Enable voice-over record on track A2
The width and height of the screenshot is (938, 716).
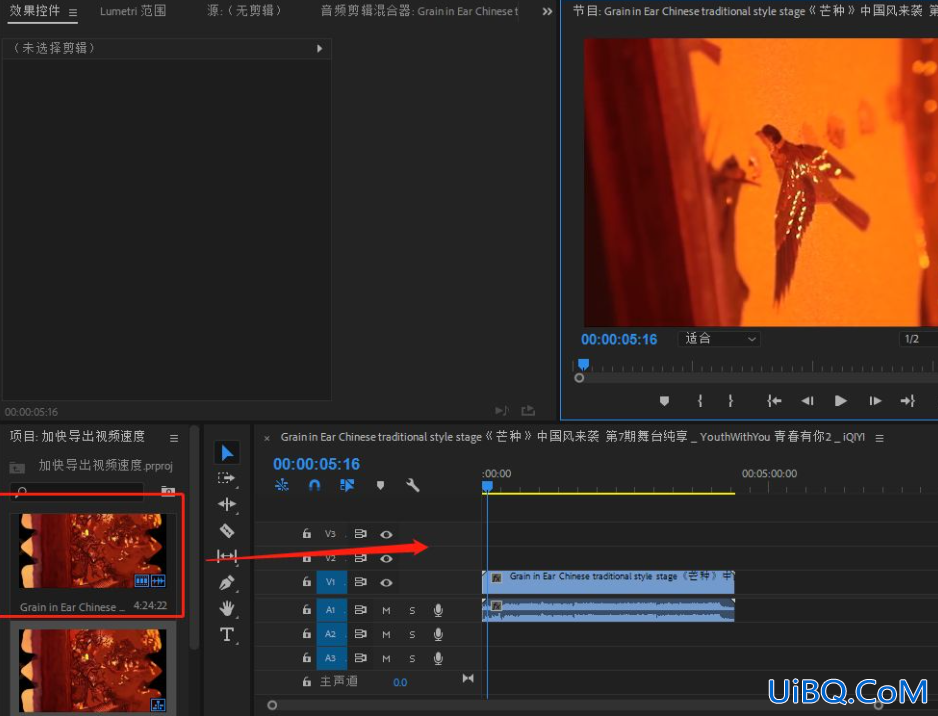coord(438,634)
